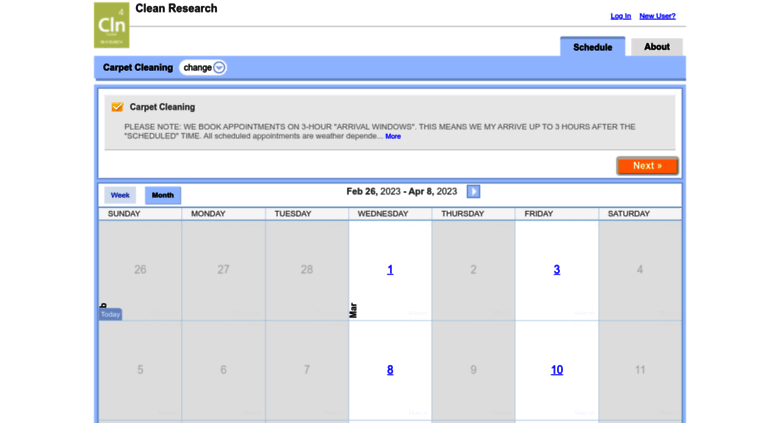Click the Today marker
Image resolution: width=777 pixels, height=423 pixels.
point(111,314)
